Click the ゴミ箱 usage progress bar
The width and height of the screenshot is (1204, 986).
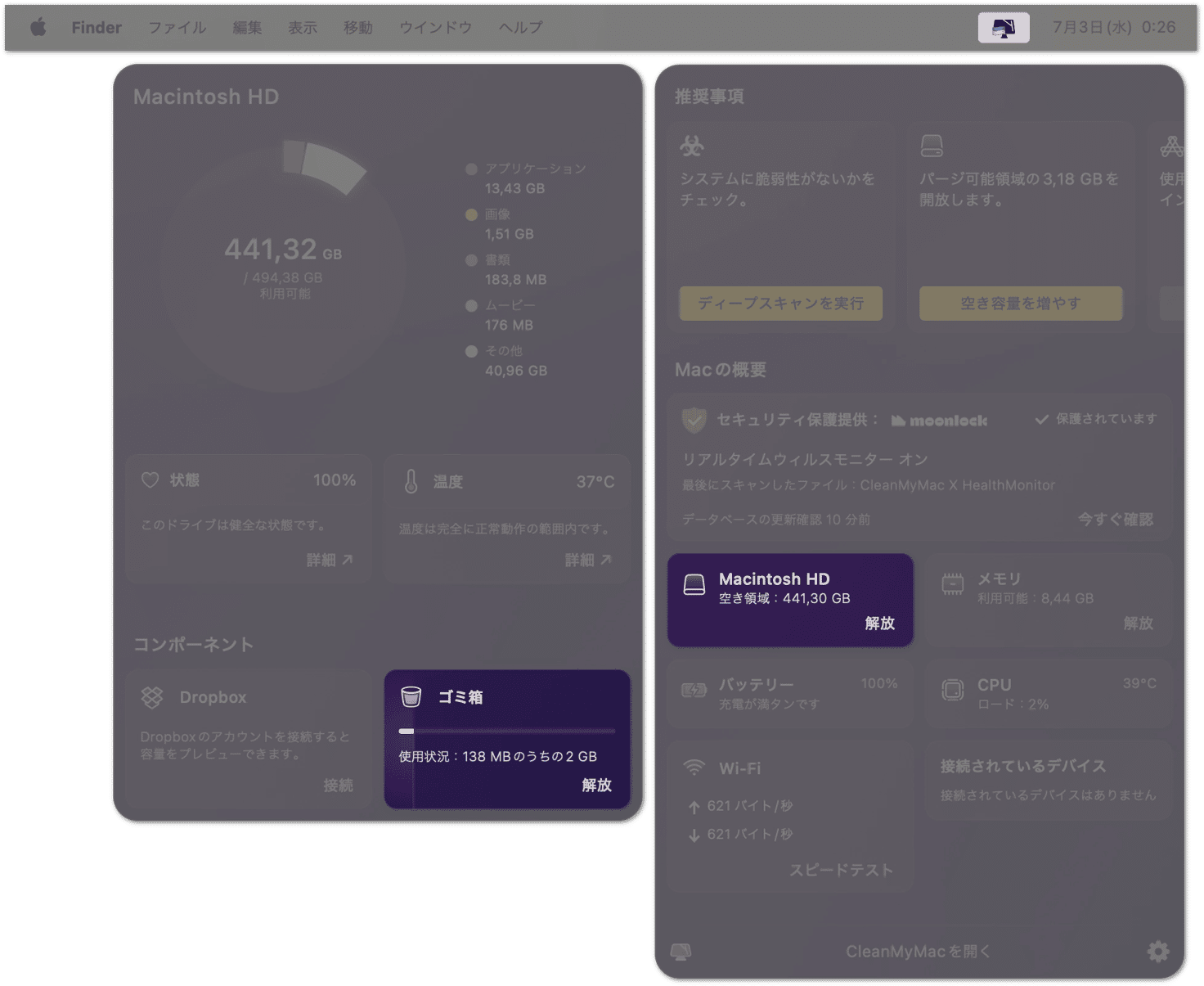[507, 731]
